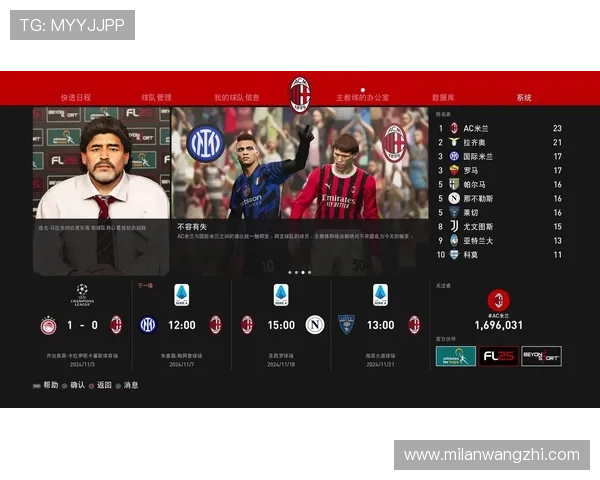
Task: Click the AC米兰 crest in the standings
Action: (x=454, y=128)
